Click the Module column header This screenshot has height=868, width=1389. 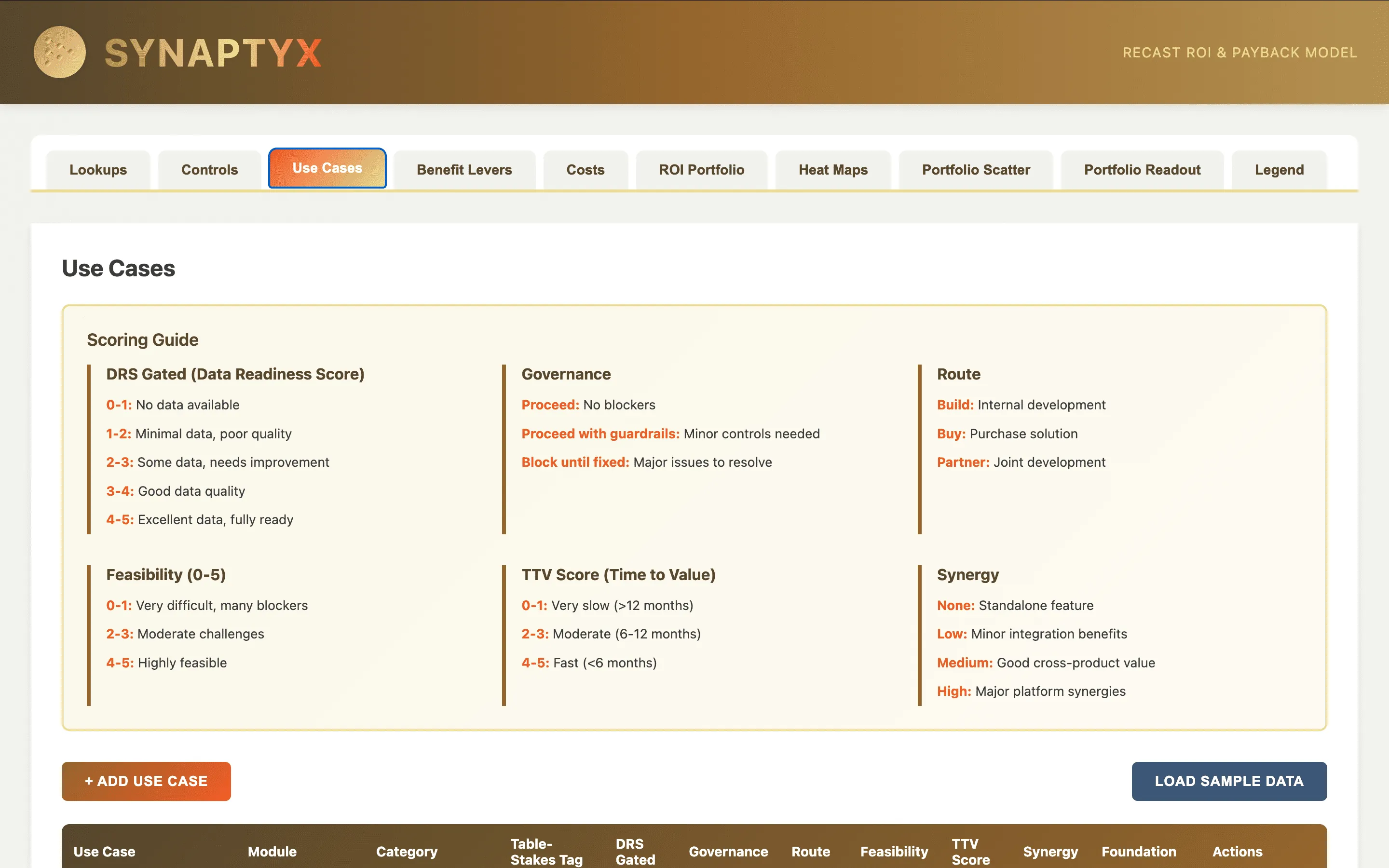coord(272,851)
